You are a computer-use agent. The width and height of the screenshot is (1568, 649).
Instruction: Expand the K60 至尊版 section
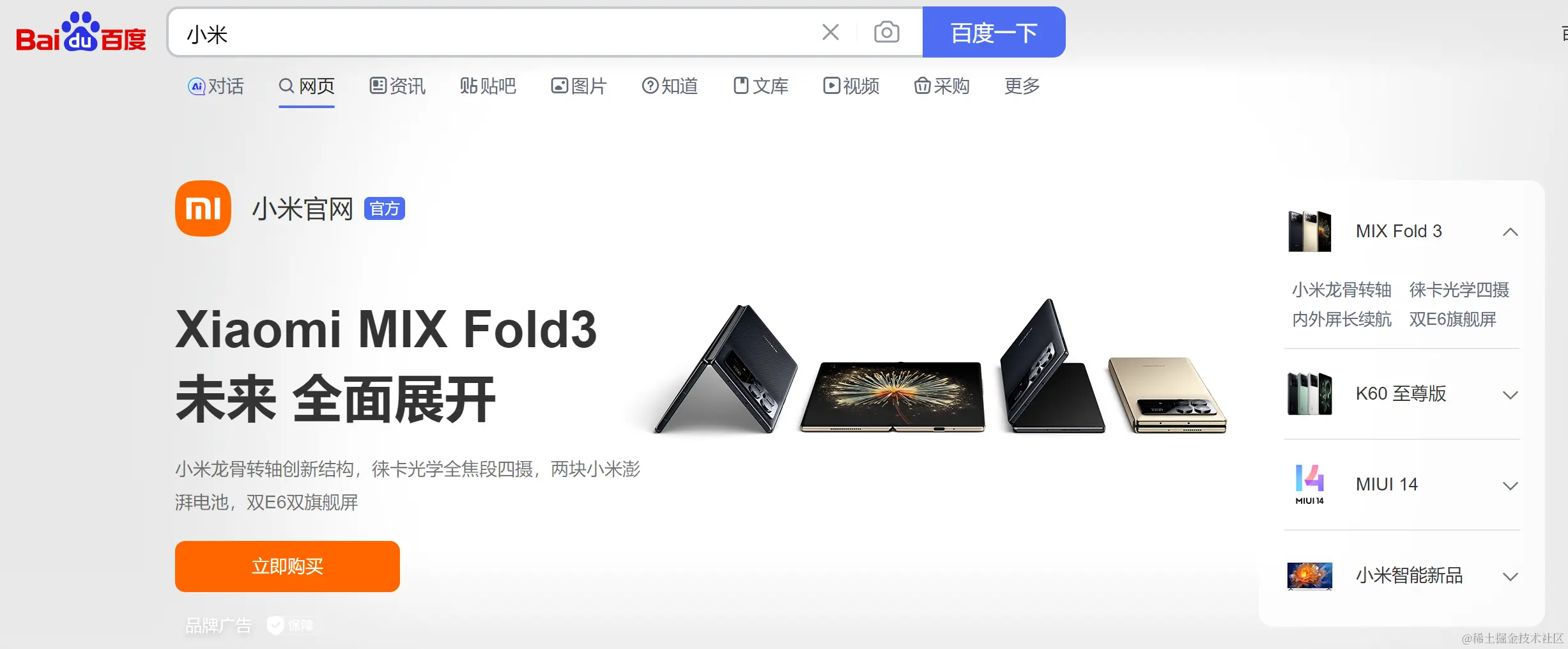1510,395
